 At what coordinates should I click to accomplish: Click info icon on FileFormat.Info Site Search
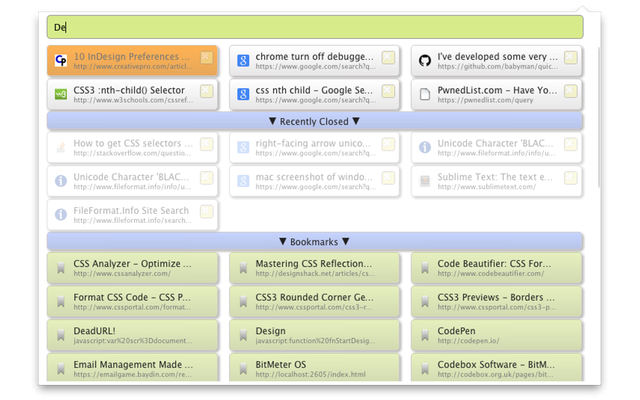[61, 214]
